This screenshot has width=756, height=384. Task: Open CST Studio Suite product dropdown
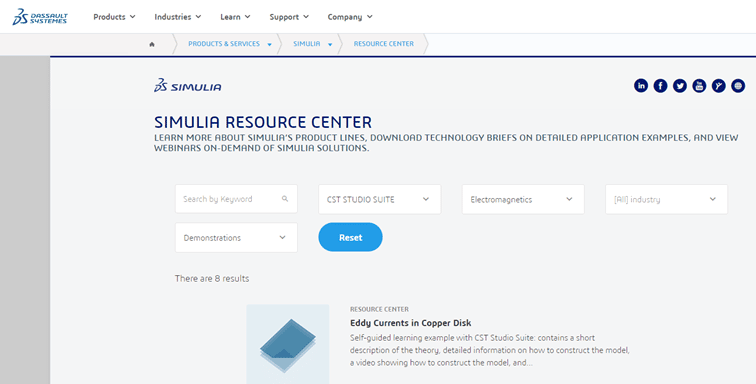click(x=379, y=199)
